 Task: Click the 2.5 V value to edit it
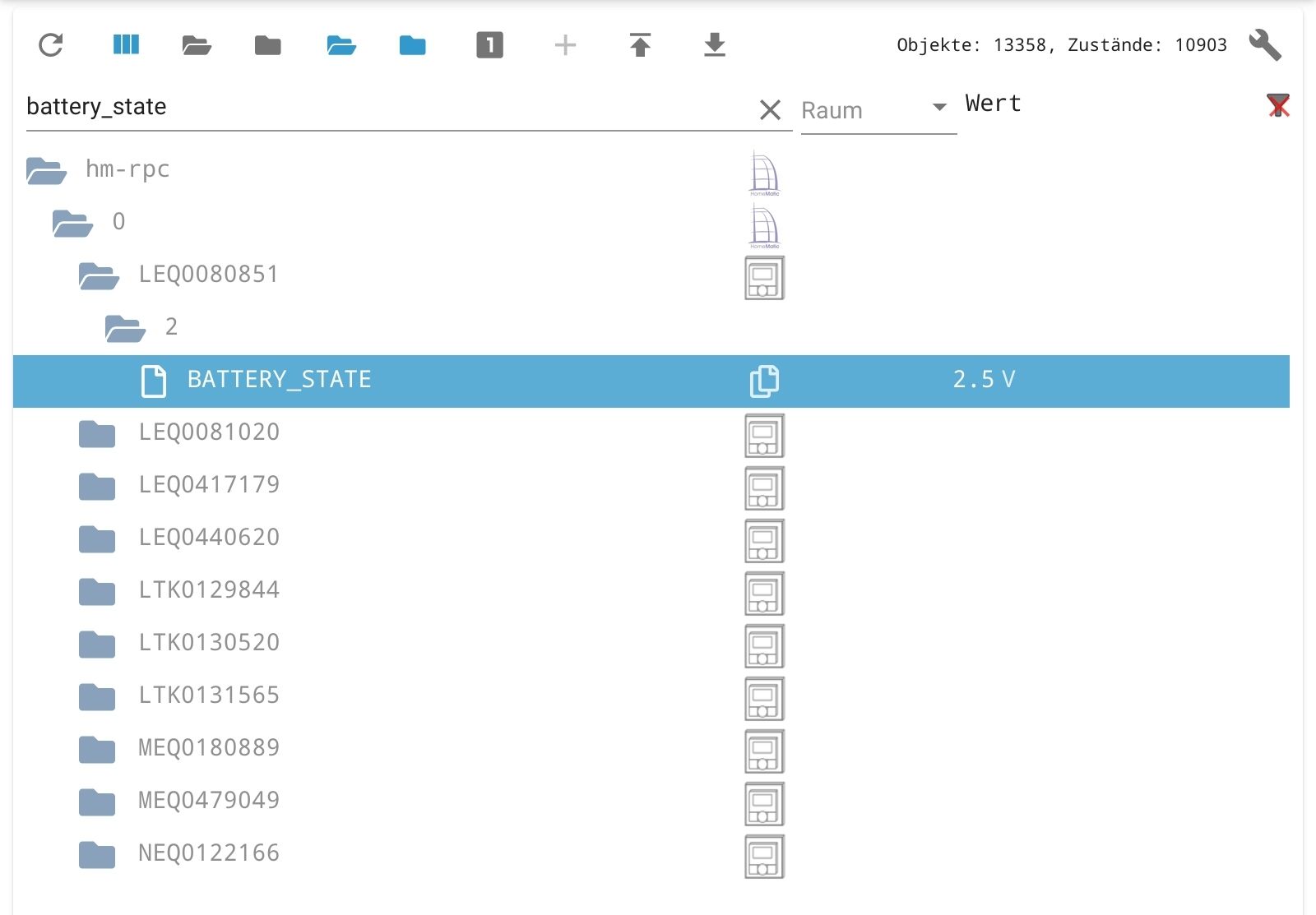point(984,380)
